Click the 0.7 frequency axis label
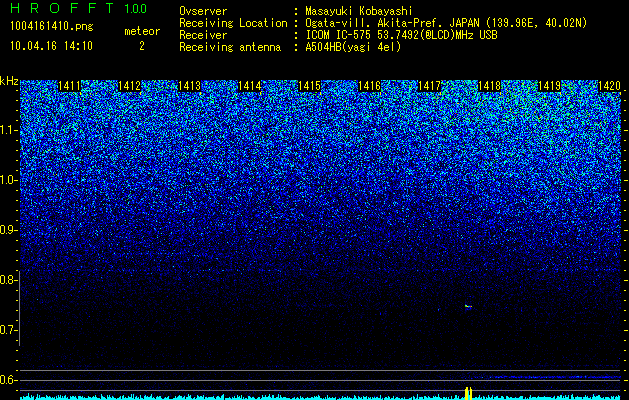Image resolution: width=629 pixels, height=400 pixels. tap(8, 330)
